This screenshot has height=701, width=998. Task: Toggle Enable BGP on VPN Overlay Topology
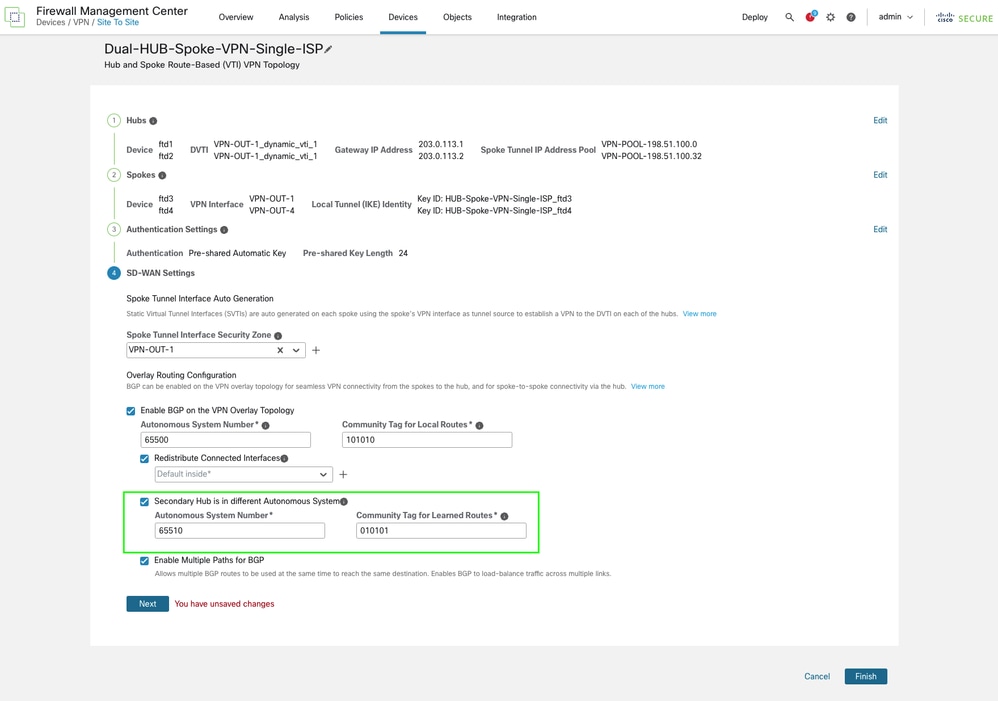tap(131, 411)
